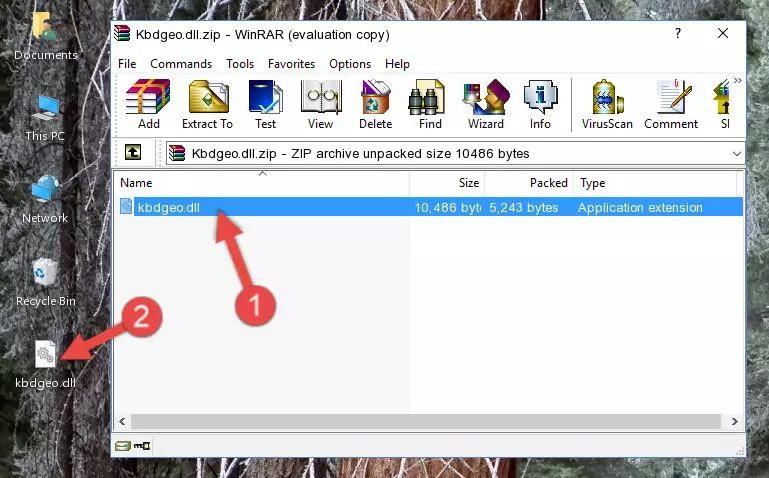Click the Extract To toolbar icon
This screenshot has height=478, width=769.
click(x=207, y=104)
